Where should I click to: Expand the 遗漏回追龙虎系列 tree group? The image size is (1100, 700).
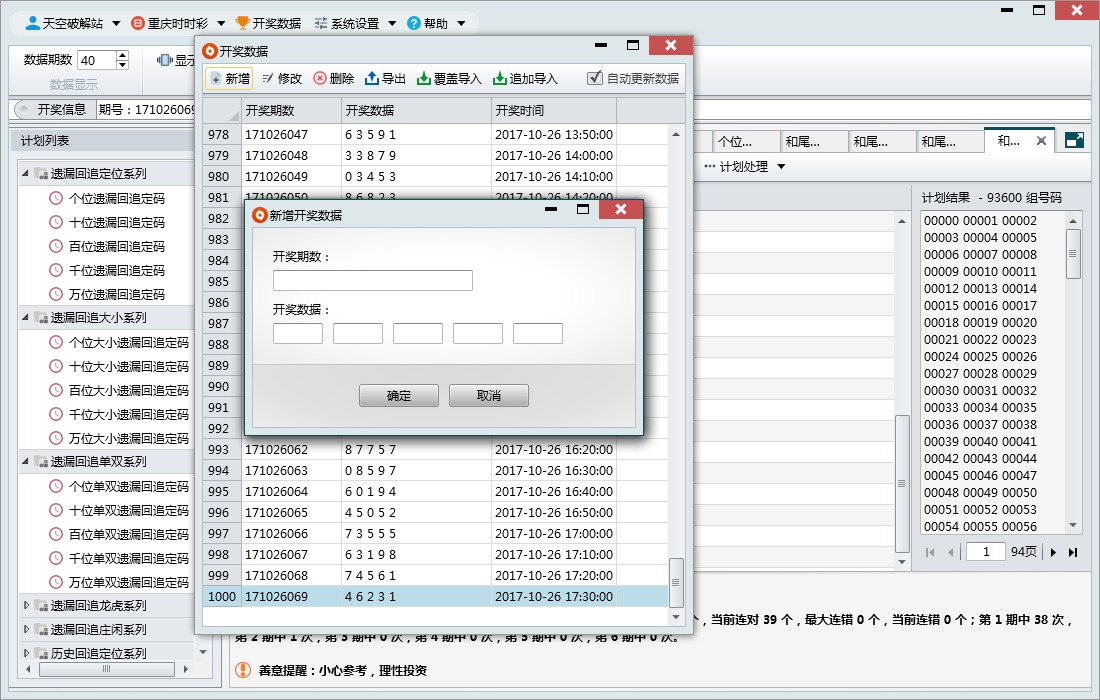[x=27, y=606]
